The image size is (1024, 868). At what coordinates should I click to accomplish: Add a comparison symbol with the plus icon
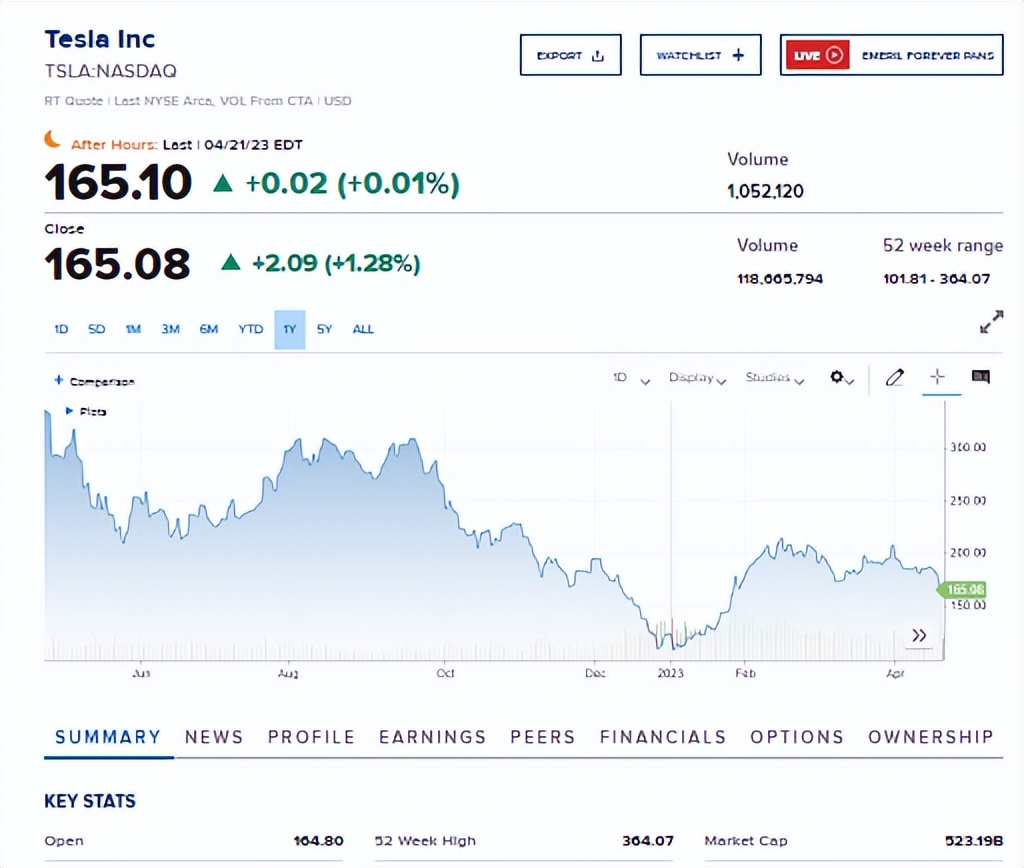pos(60,381)
